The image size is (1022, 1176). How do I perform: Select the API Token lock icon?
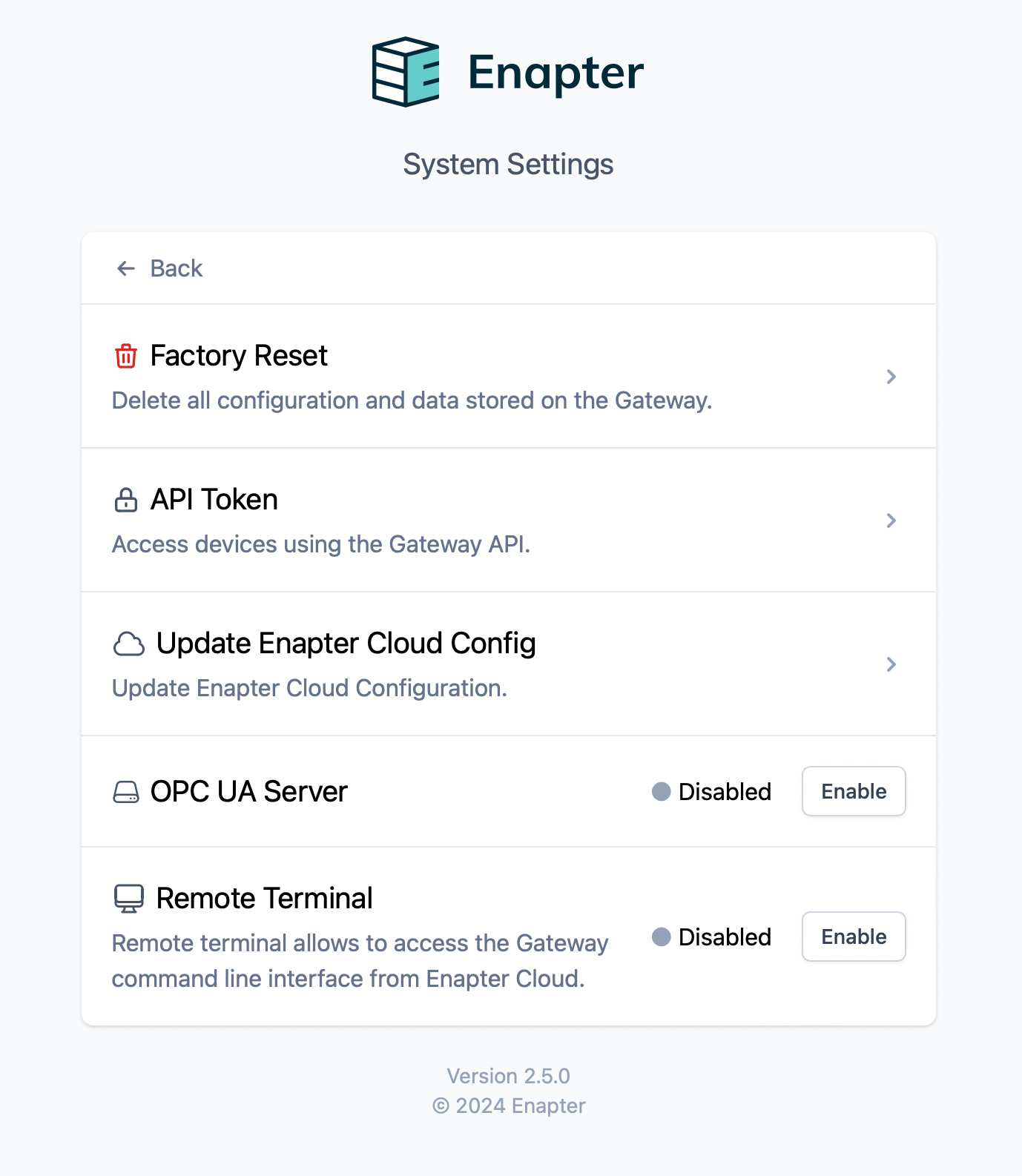coord(127,499)
